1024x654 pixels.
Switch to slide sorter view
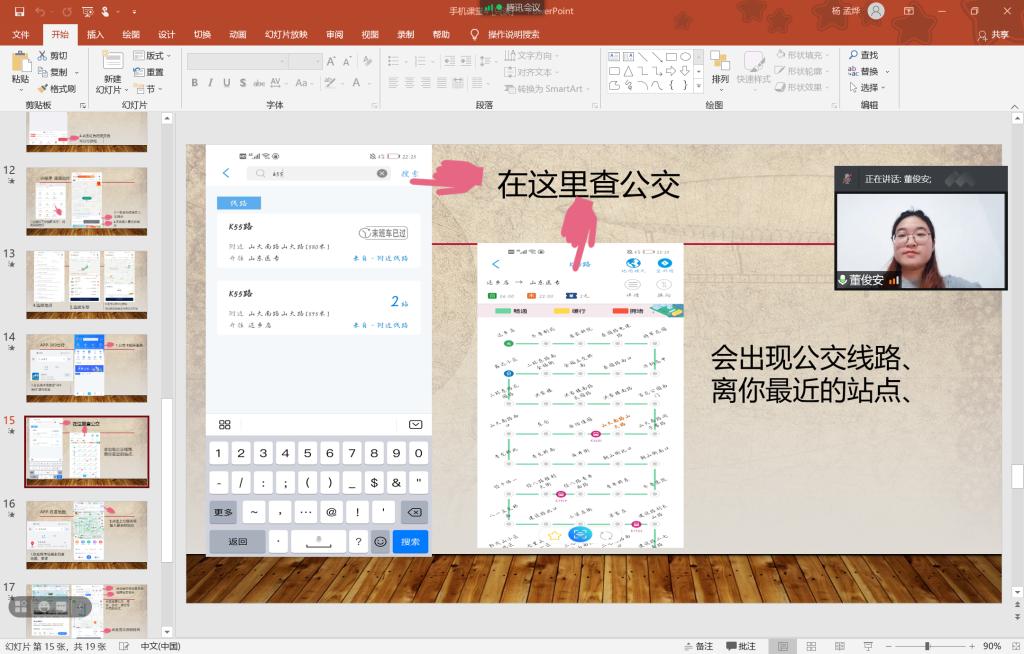tap(809, 646)
